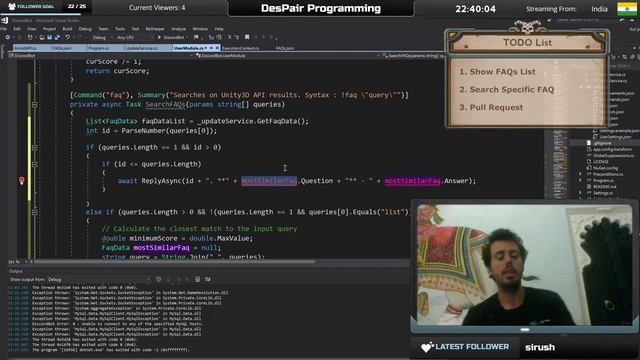
Task: Click the Latest Follower heart icon
Action: 427,347
